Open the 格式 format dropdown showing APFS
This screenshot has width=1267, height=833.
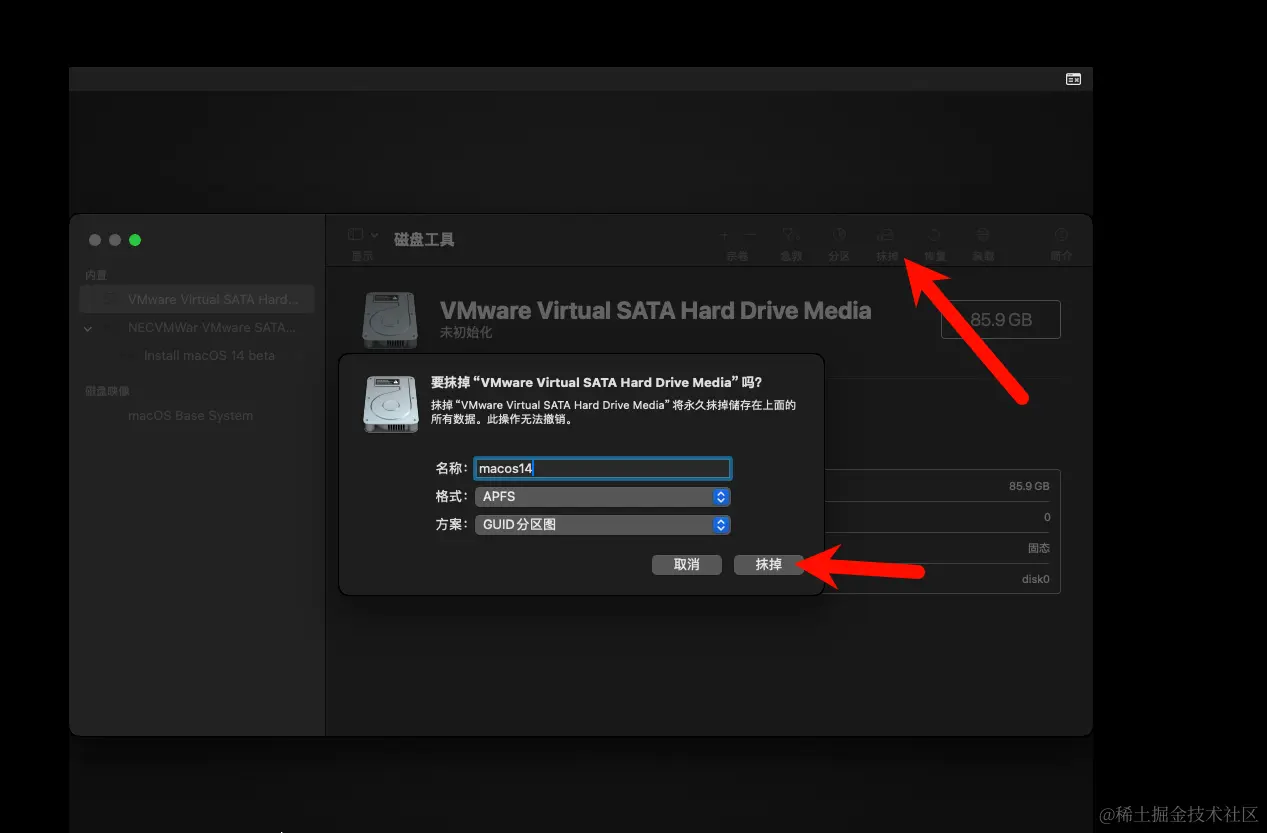click(603, 496)
